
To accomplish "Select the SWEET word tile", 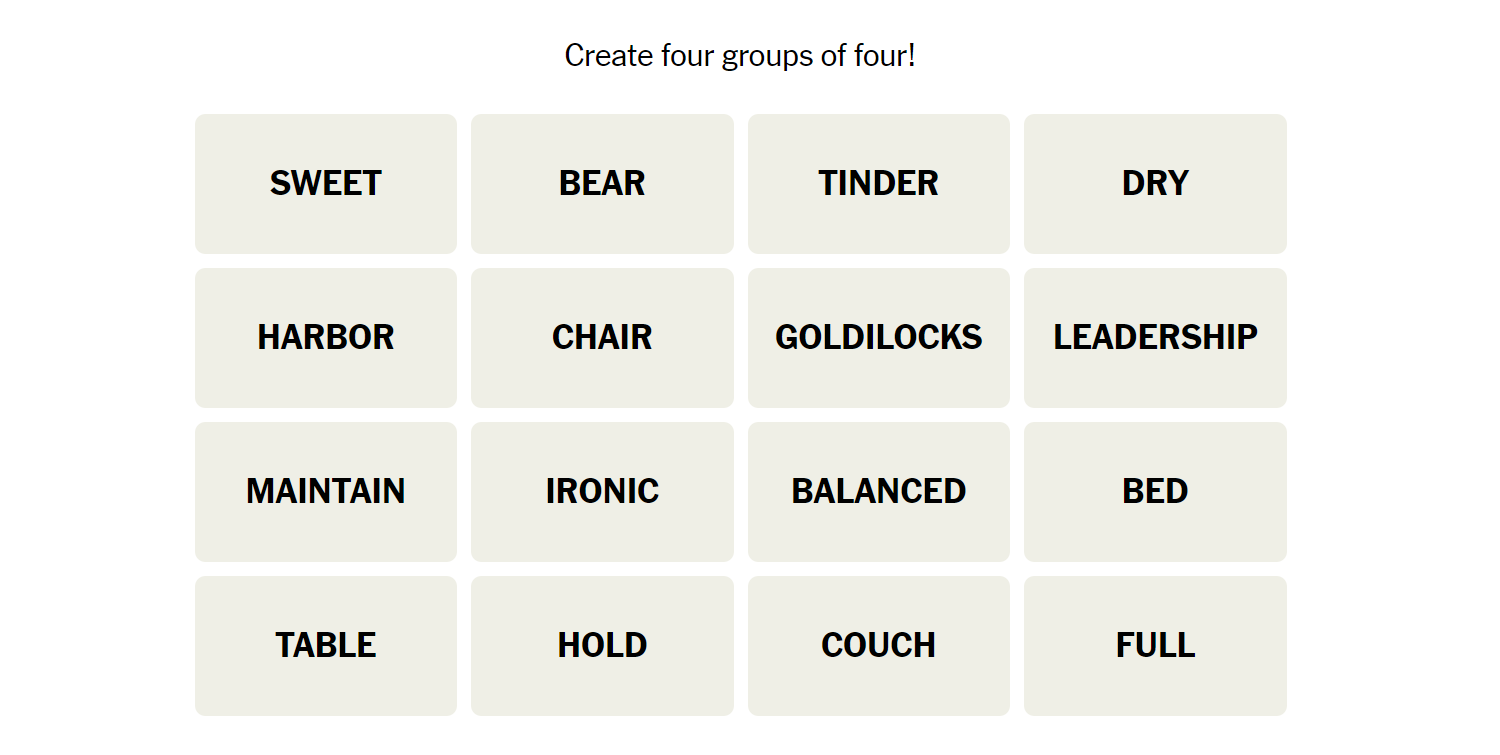I will (326, 184).
